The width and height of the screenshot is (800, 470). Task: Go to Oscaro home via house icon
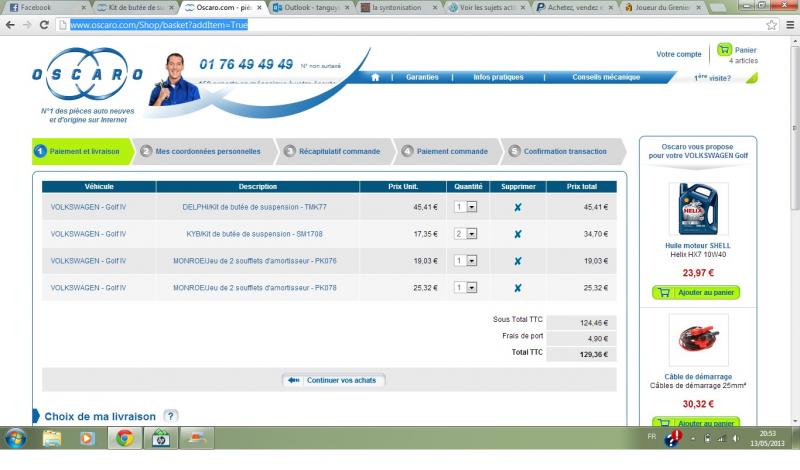click(376, 77)
